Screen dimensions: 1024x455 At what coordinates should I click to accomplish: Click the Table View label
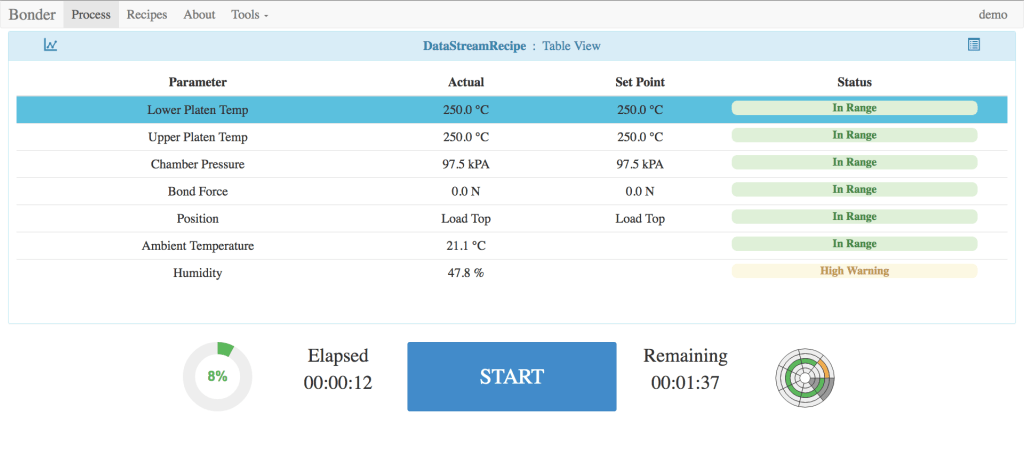click(571, 46)
